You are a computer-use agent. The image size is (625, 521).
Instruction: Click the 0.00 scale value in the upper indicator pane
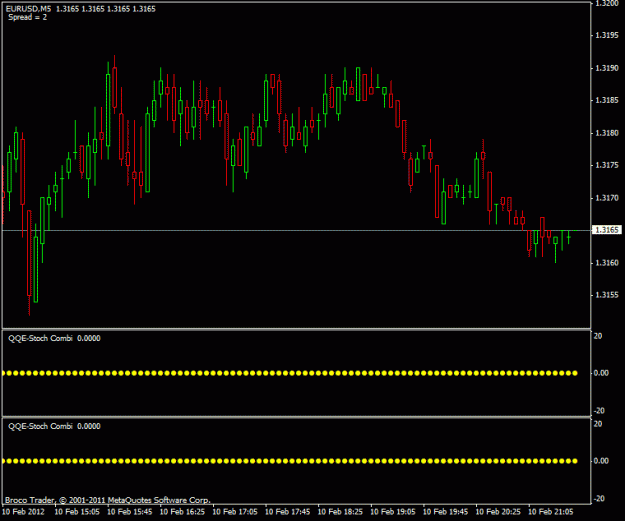[x=601, y=373]
